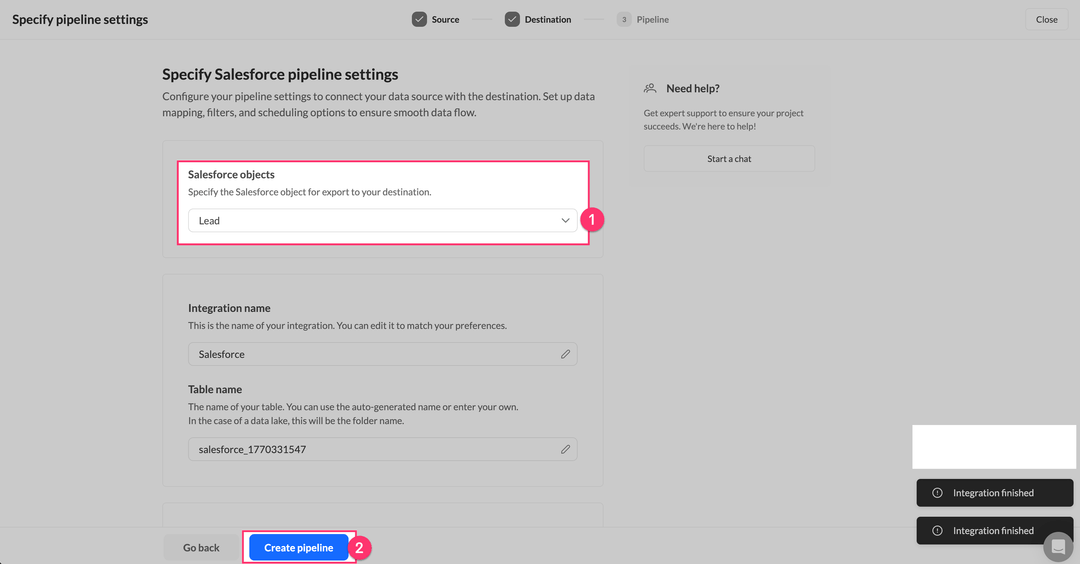Click the Go back button

click(x=201, y=547)
